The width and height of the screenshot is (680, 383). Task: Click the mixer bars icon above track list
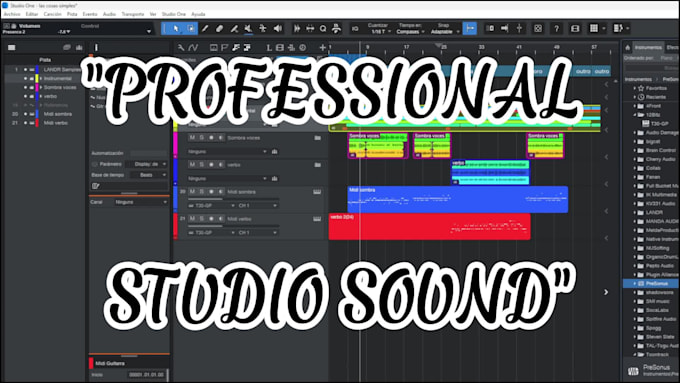79,47
